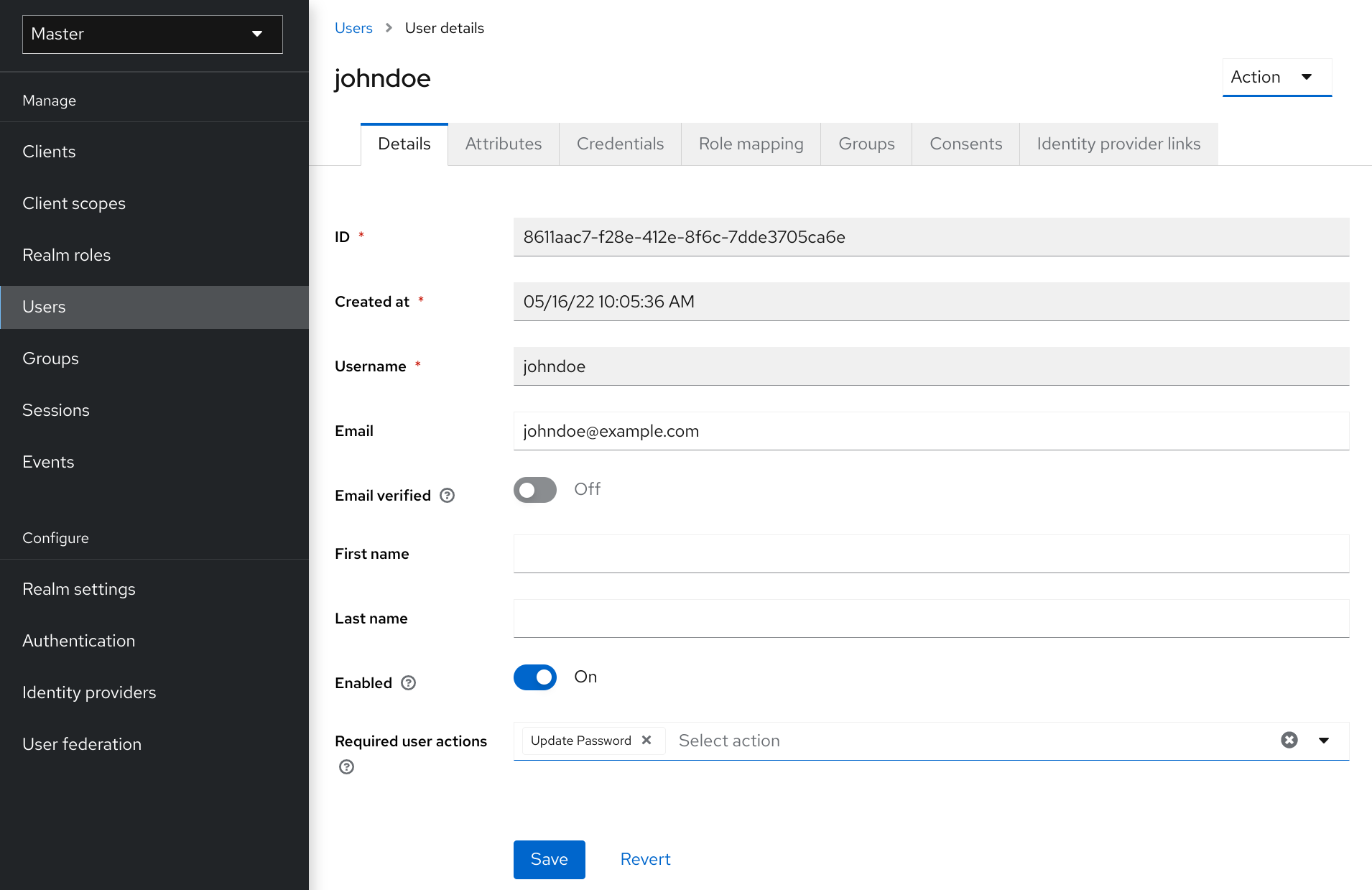Toggle the Email verified switch
Screen dimensions: 1372x890
click(535, 490)
